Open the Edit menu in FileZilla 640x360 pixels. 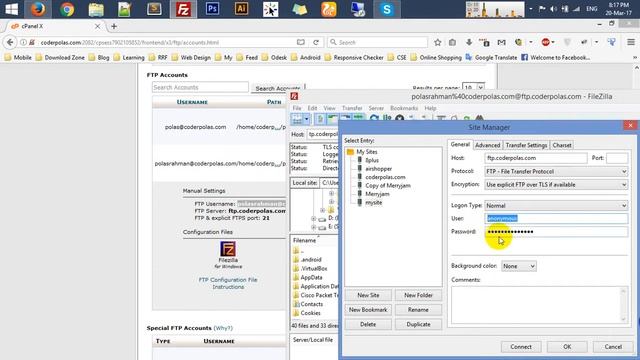(x=312, y=108)
